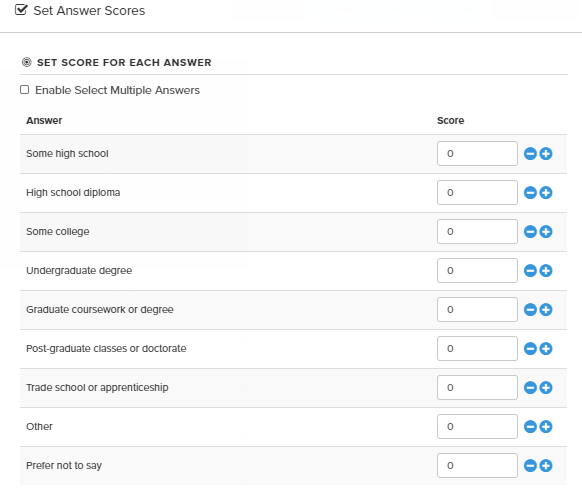The width and height of the screenshot is (582, 494).
Task: Remove the Other answer row
Action: pos(530,426)
